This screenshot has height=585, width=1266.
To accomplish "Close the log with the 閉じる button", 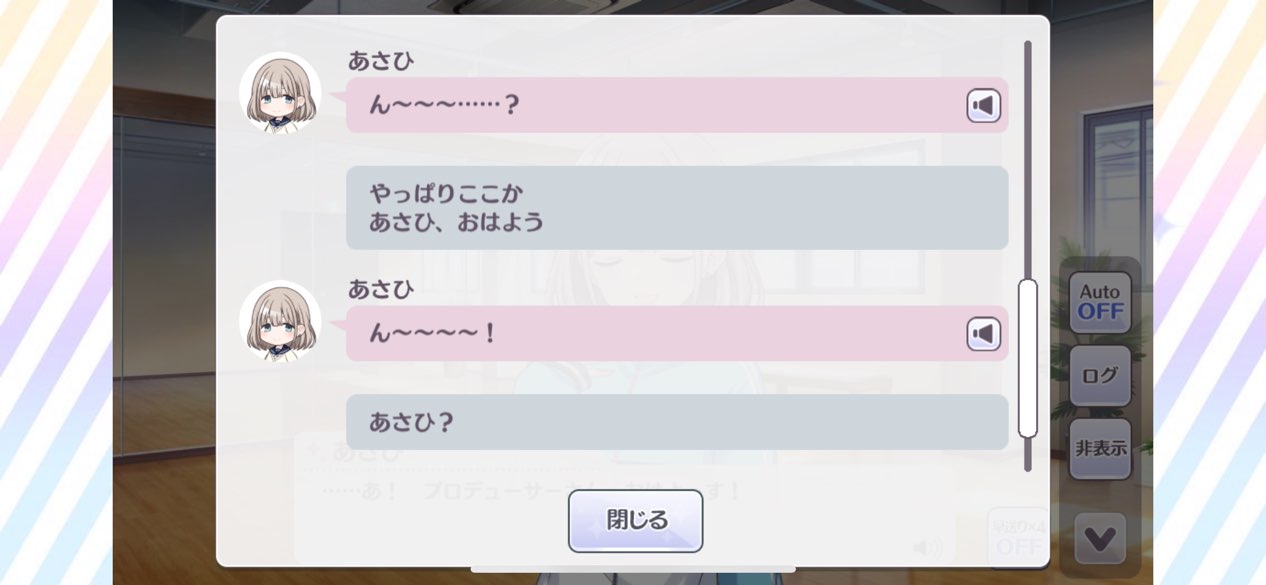I will click(x=636, y=520).
